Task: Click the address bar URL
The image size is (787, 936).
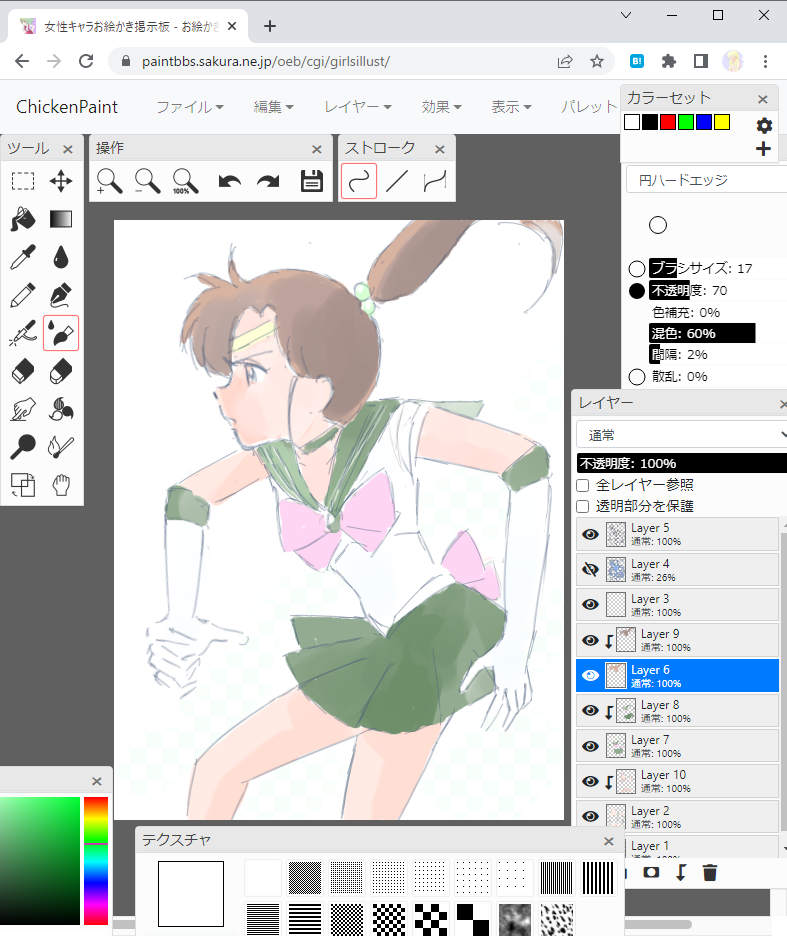Action: coord(266,61)
